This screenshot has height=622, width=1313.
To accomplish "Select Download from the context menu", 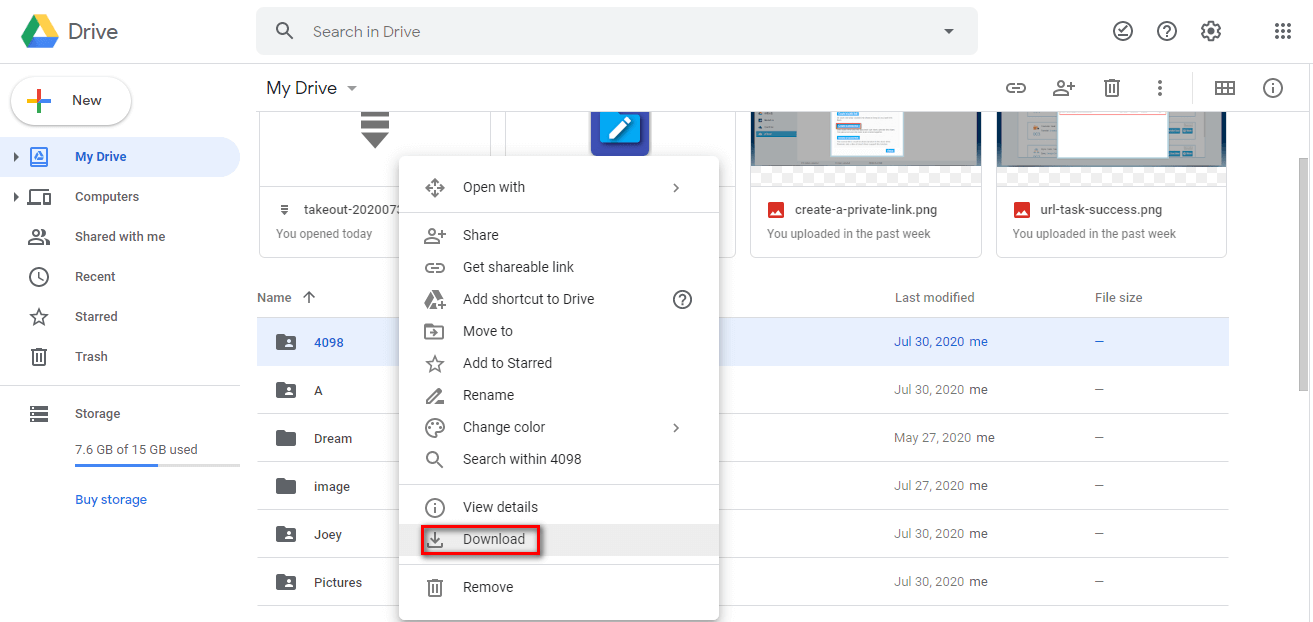I will pyautogui.click(x=493, y=539).
